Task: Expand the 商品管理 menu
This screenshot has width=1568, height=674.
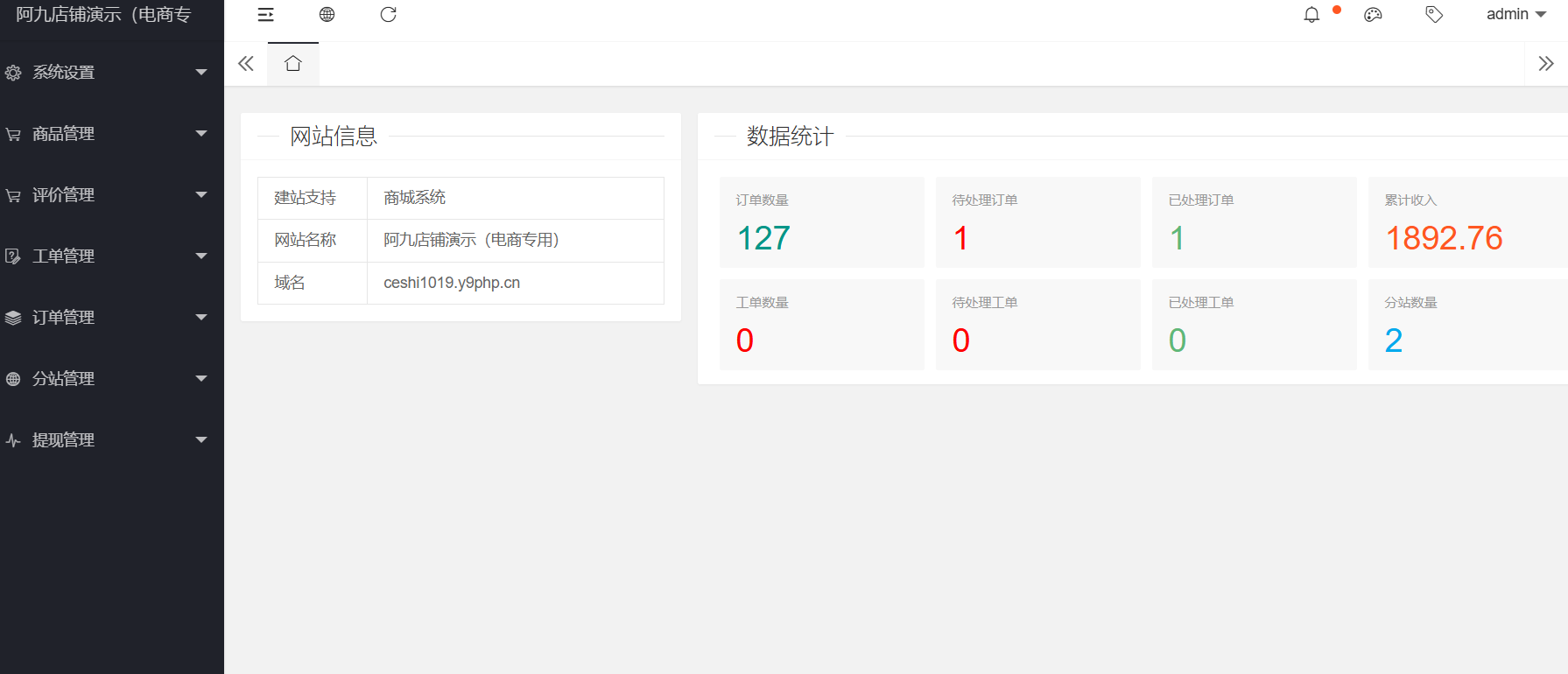Action: [105, 134]
